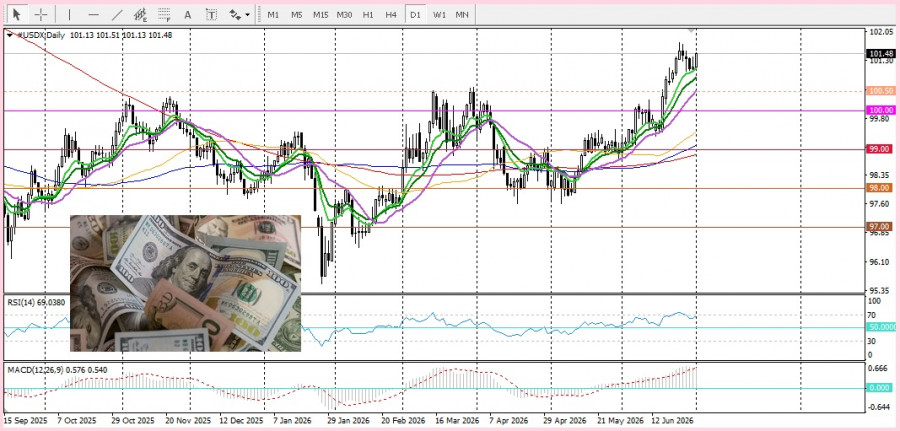Switch to the M1 timeframe

[x=273, y=15]
